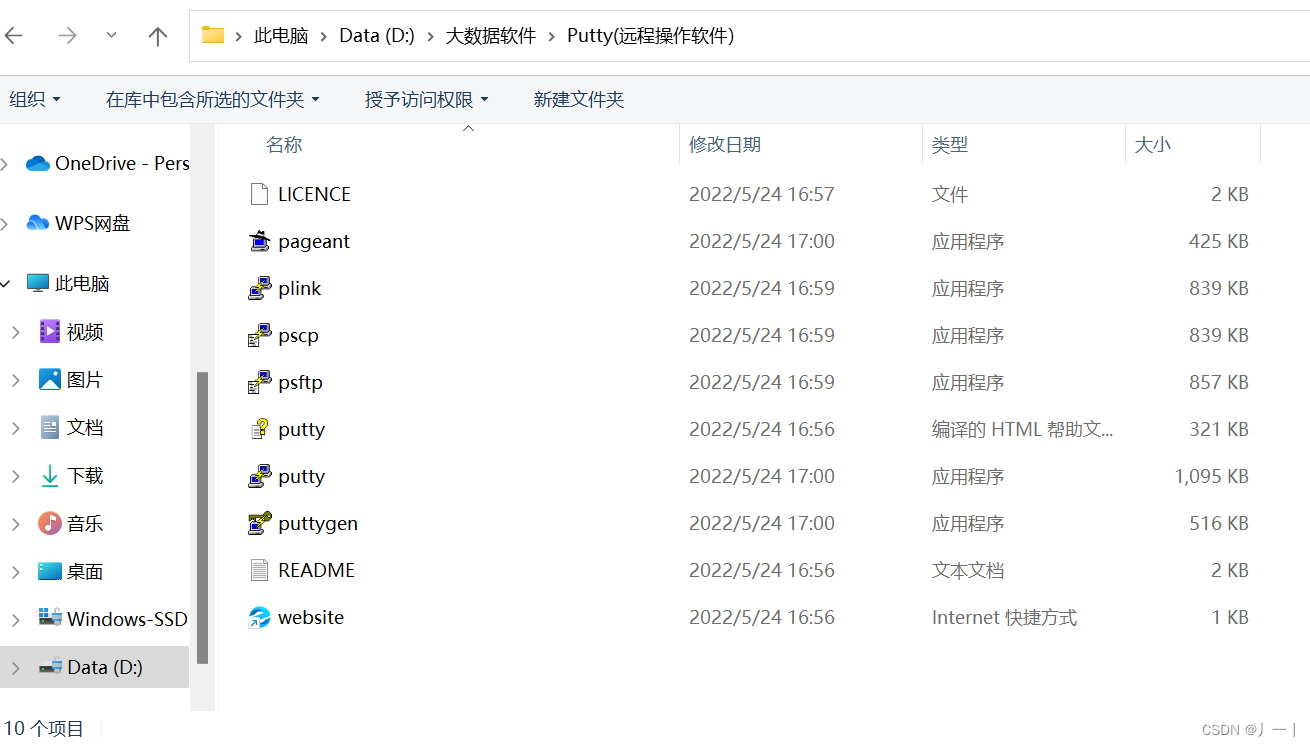
Task: Select the website file name
Action: click(x=311, y=617)
